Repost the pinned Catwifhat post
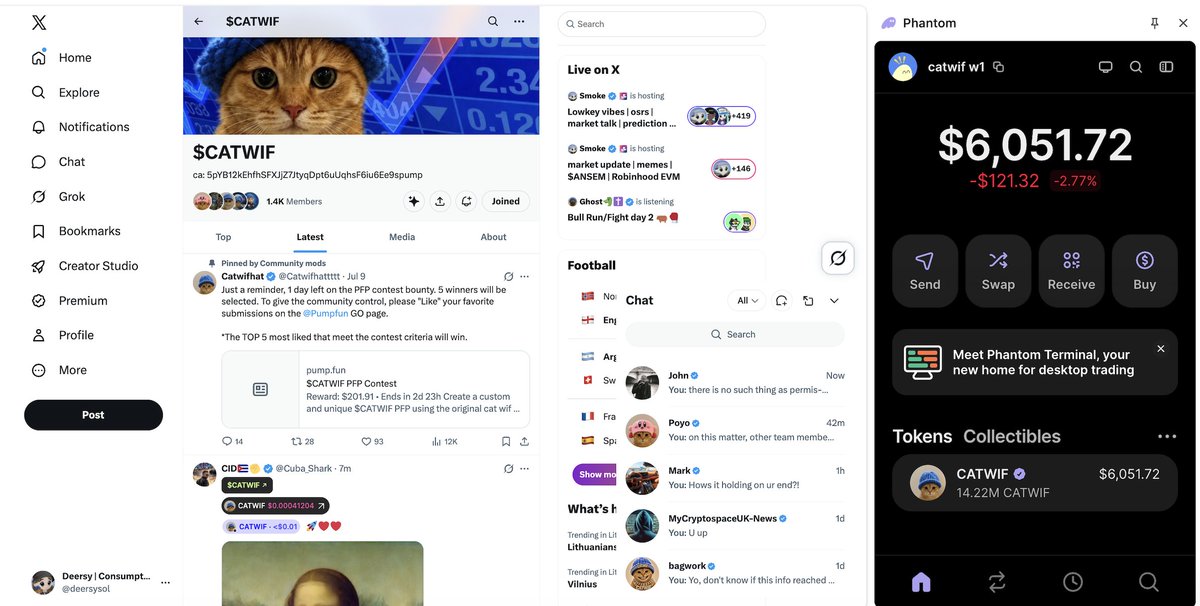The height and width of the screenshot is (606, 1200). pyautogui.click(x=302, y=441)
